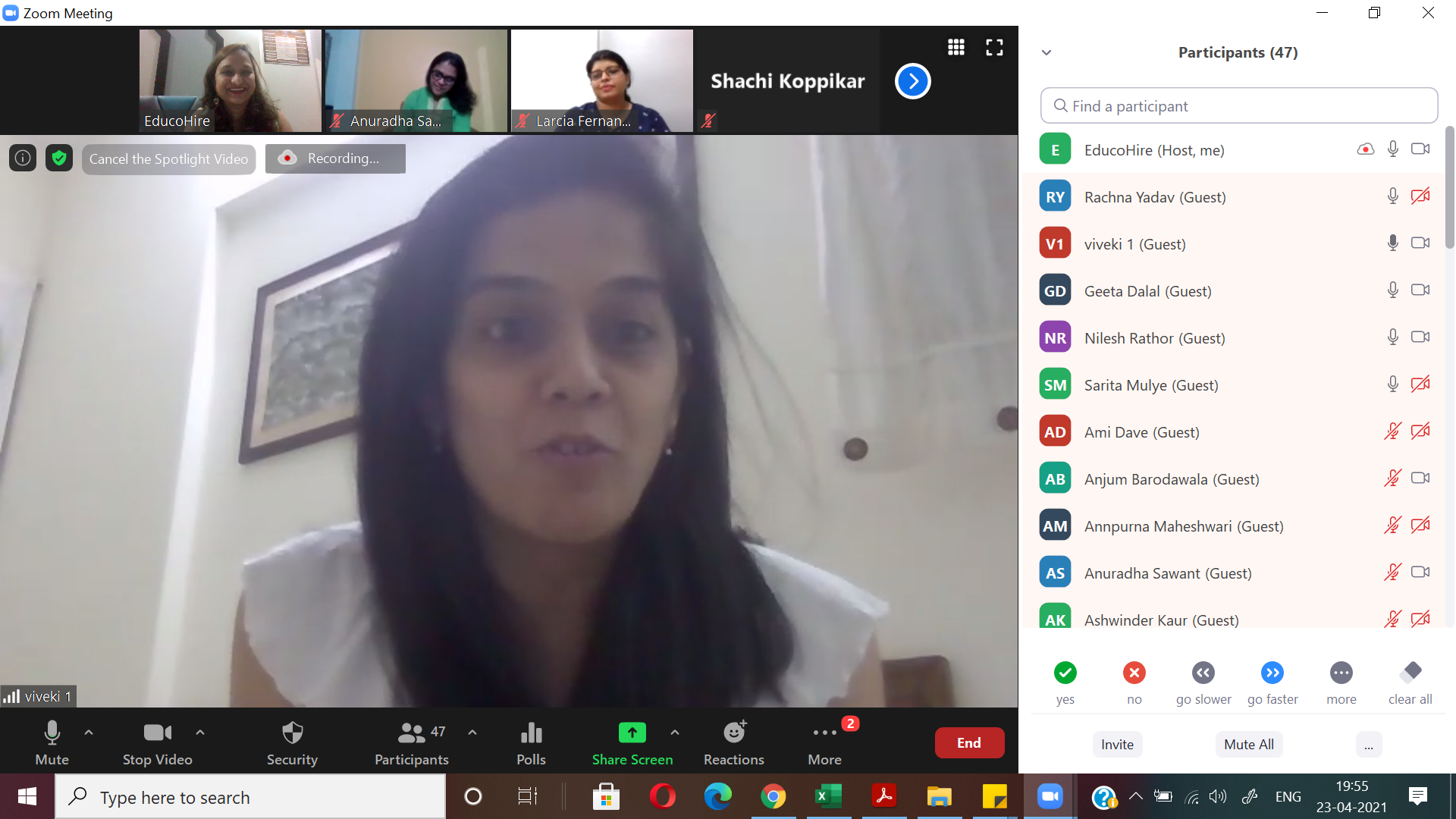
Task: Click 'go faster' feedback icon
Action: (1272, 673)
